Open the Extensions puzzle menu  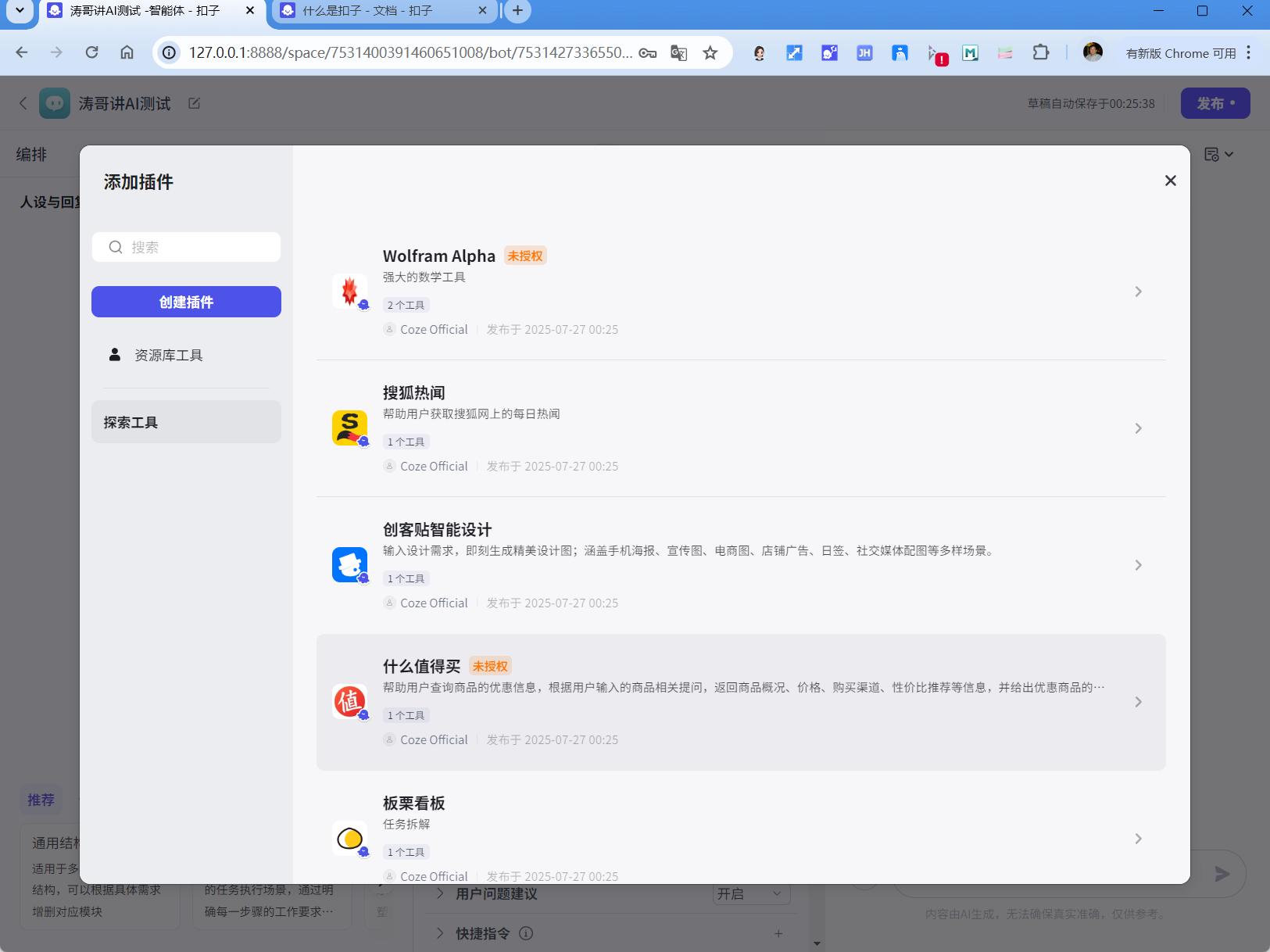pos(1040,53)
